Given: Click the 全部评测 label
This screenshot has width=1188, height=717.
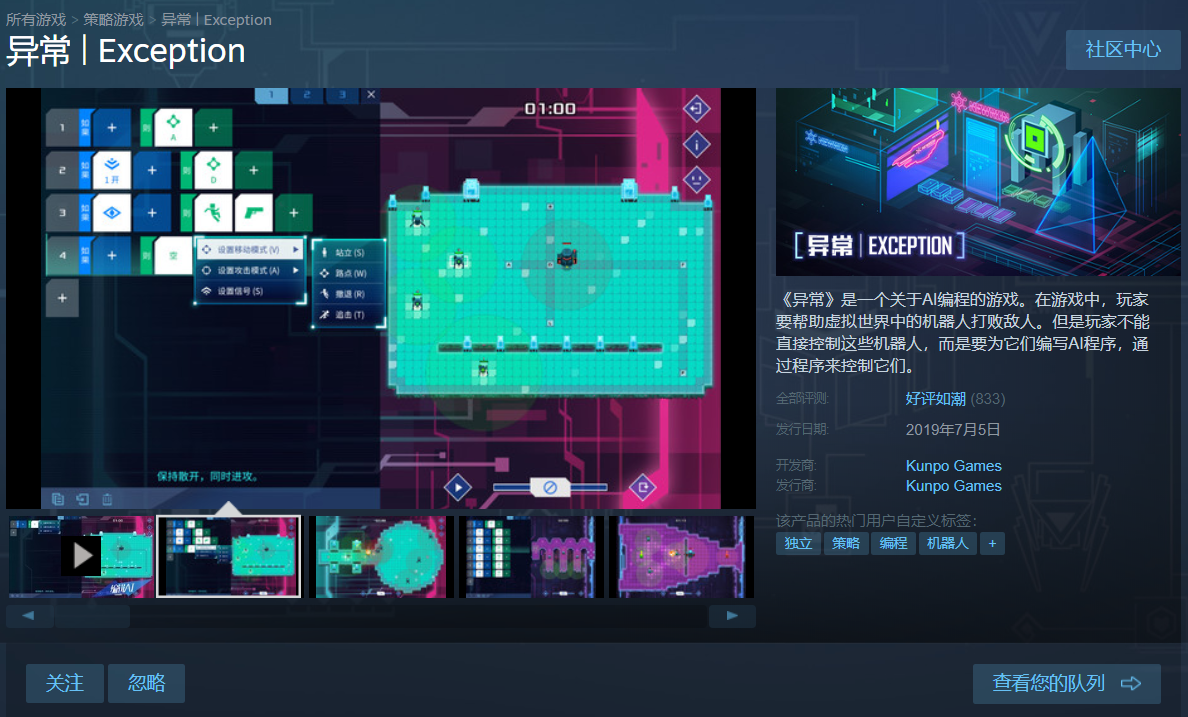Looking at the screenshot, I should (x=802, y=399).
